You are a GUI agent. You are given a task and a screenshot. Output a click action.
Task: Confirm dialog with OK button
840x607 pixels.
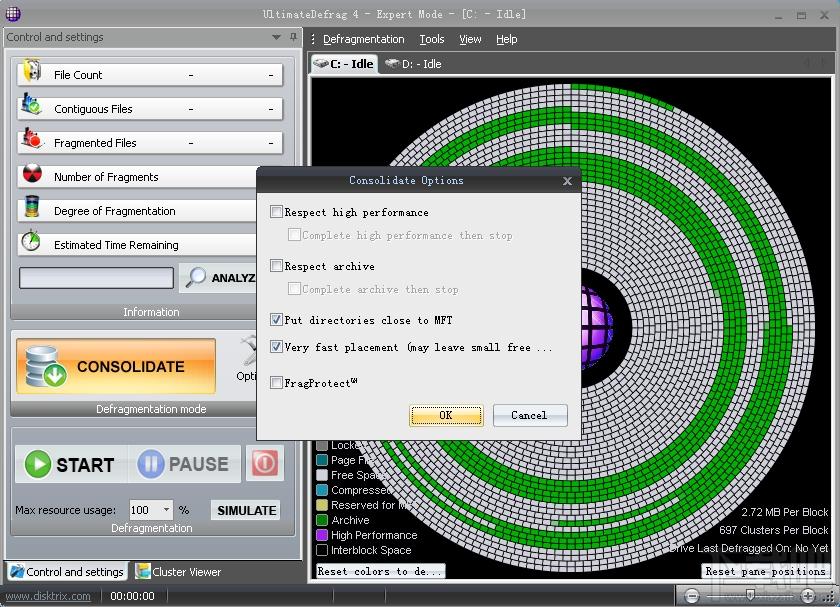click(446, 415)
